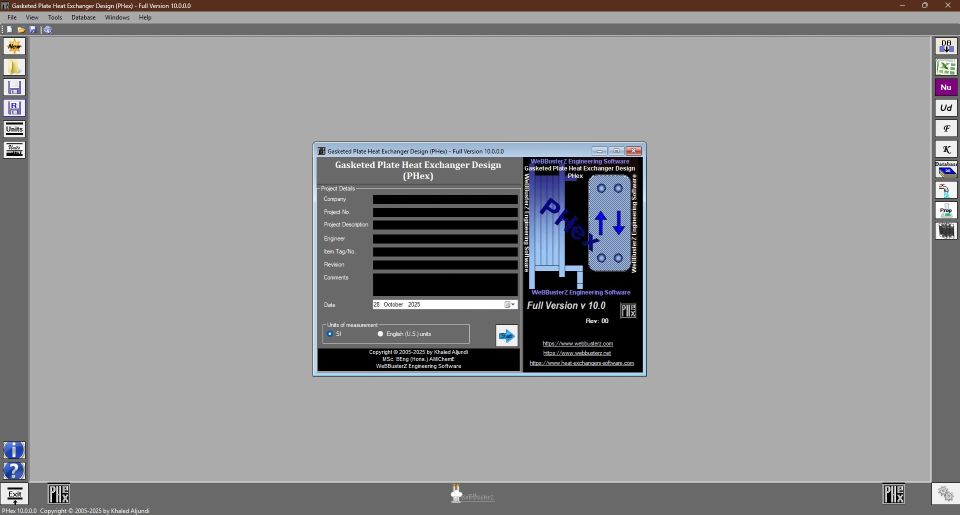
Task: Open help with the blue question mark icon
Action: point(14,470)
